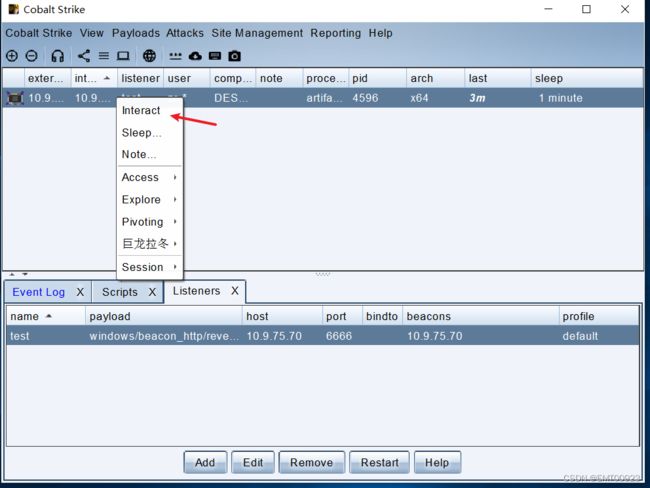Open Listeners via the headphones icon
650x488 pixels.
coord(57,56)
